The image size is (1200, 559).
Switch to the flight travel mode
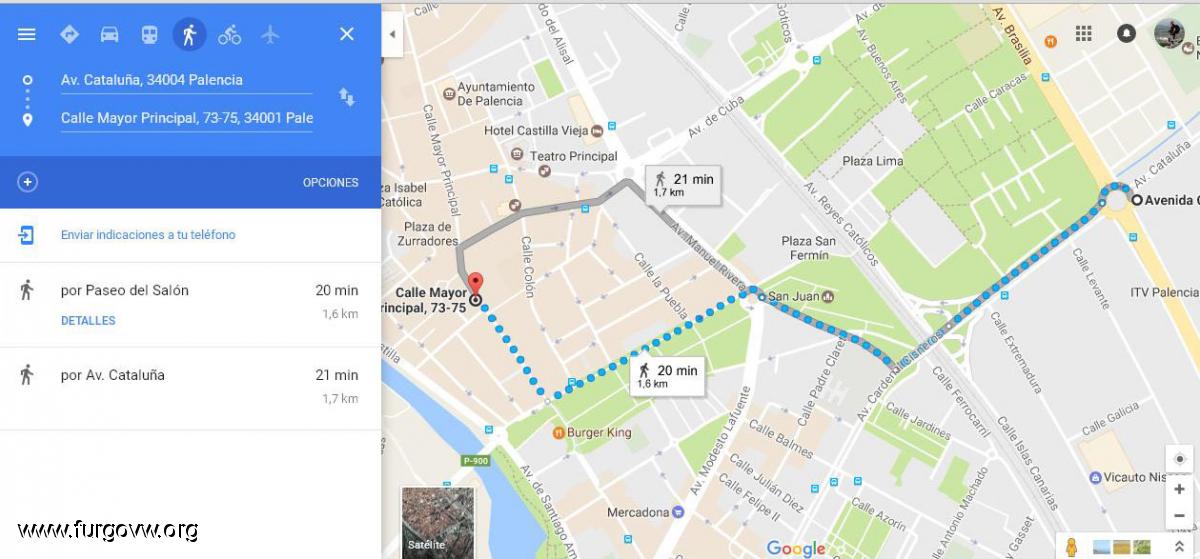click(x=270, y=34)
